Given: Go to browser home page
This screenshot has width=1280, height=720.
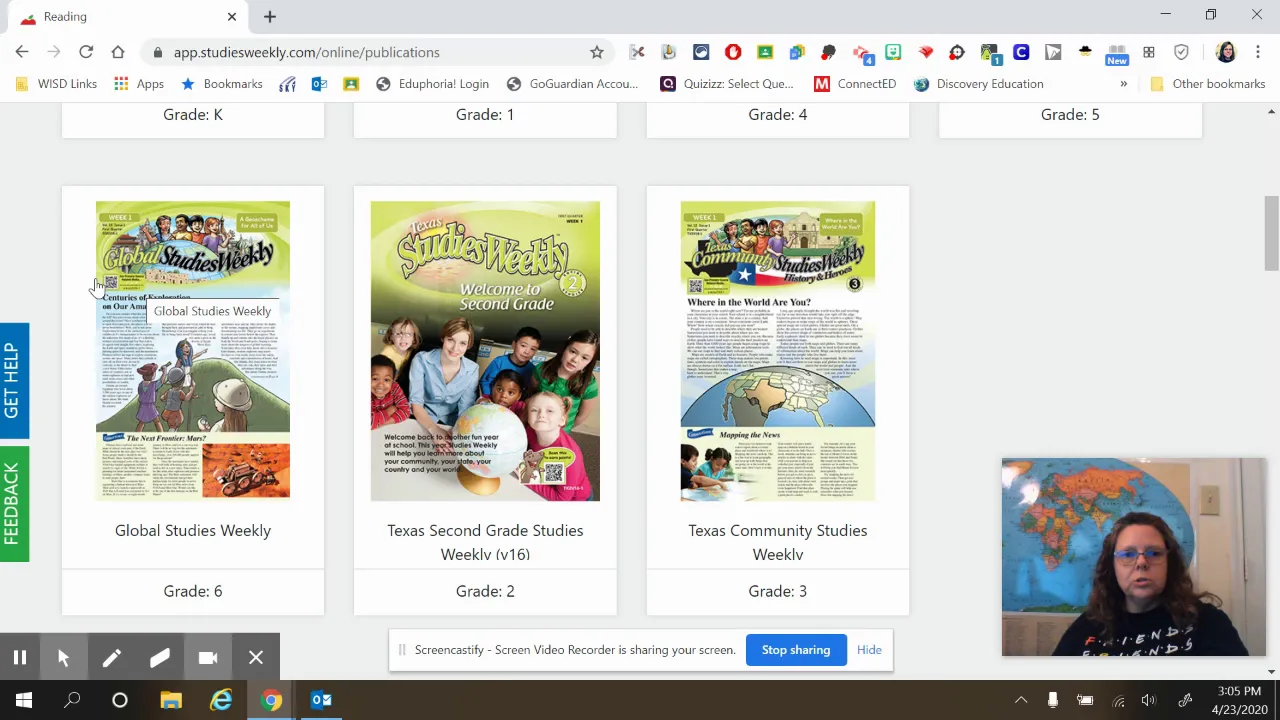Looking at the screenshot, I should [118, 52].
